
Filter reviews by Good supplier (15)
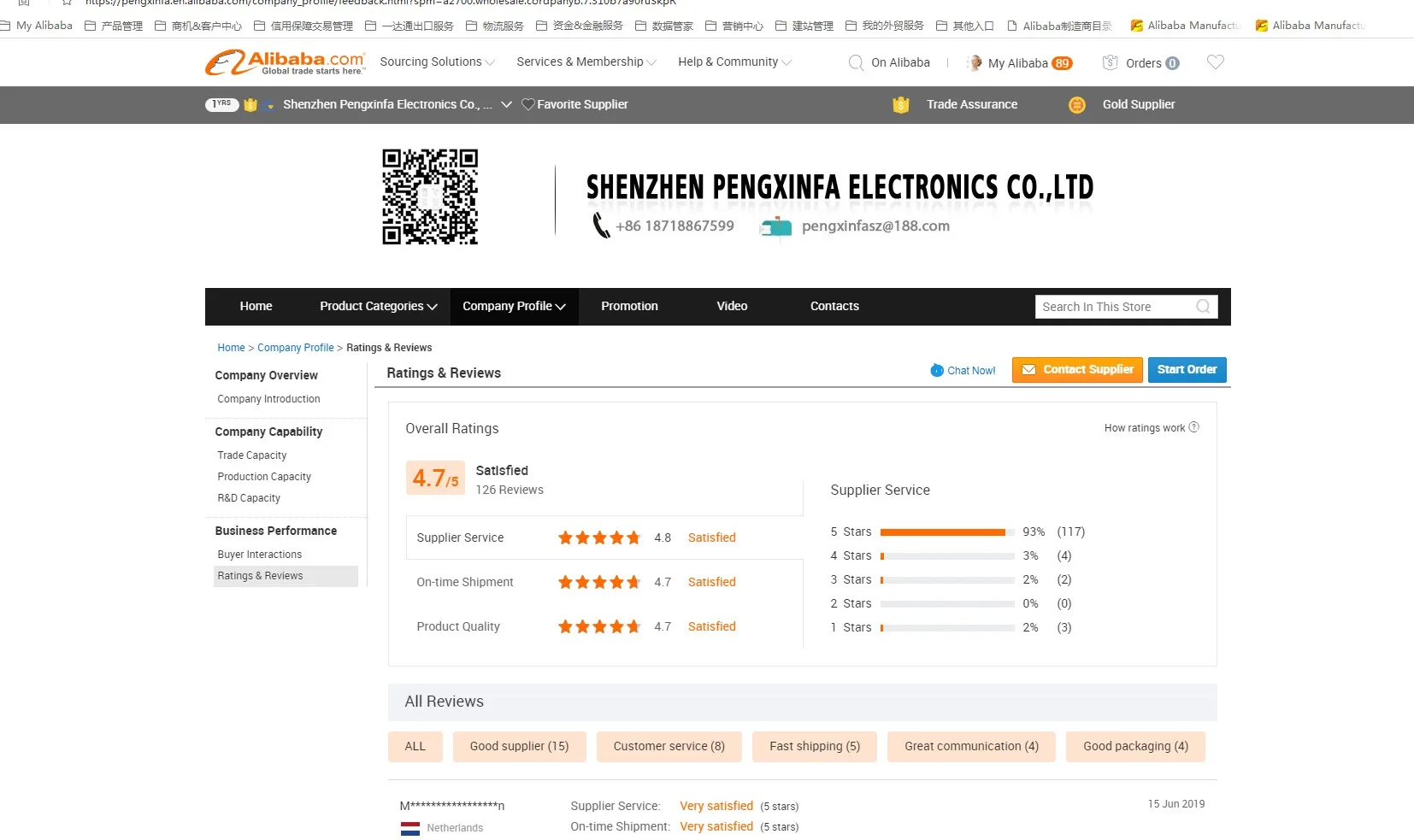coord(519,747)
